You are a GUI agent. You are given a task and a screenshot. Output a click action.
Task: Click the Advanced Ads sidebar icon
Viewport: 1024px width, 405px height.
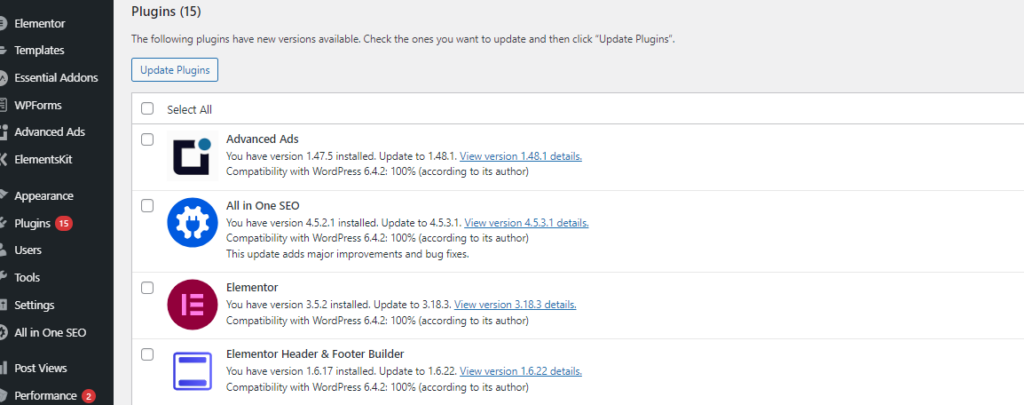tap(3, 132)
